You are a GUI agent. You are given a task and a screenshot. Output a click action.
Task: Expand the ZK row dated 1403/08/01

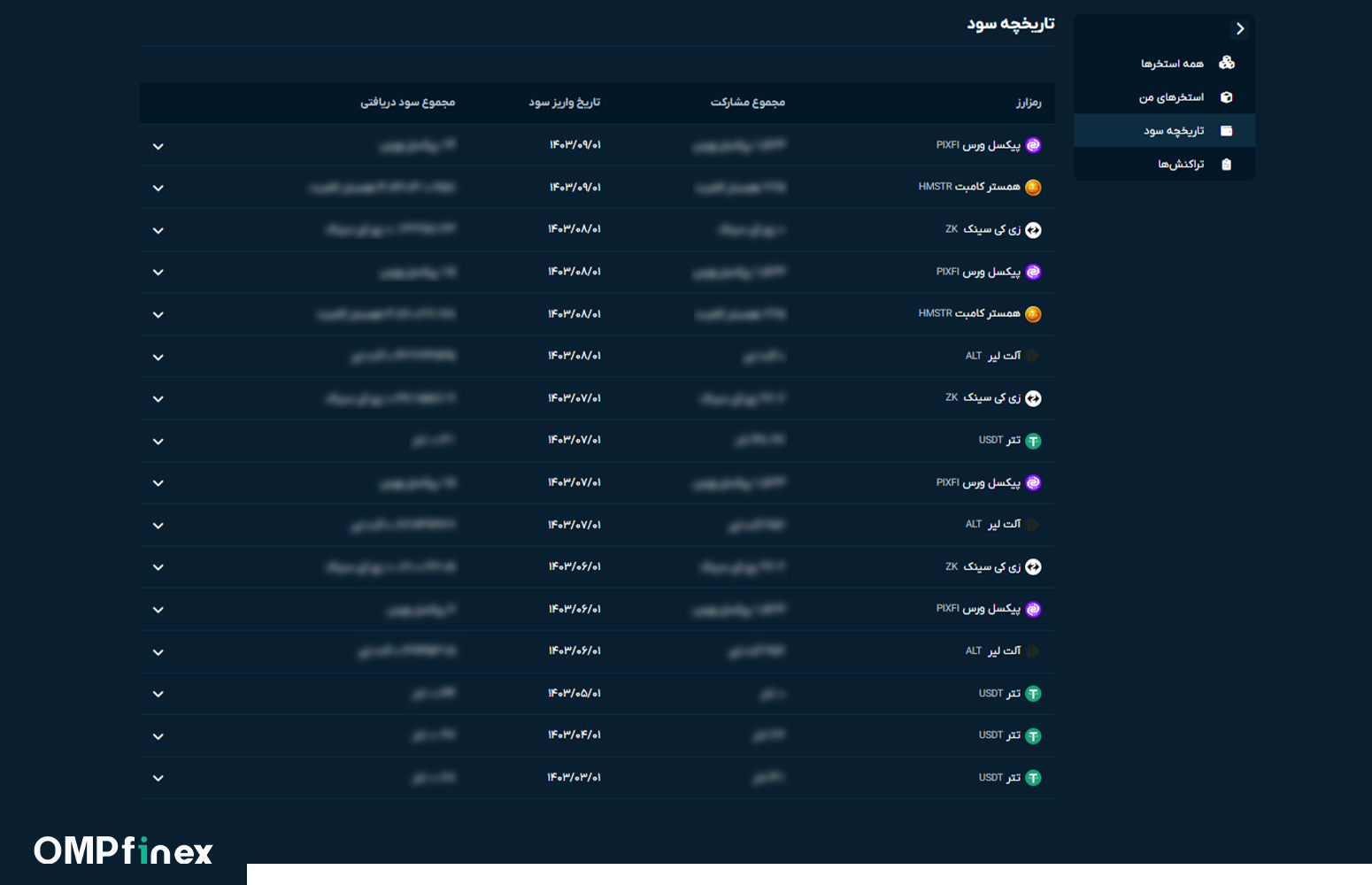pyautogui.click(x=158, y=230)
